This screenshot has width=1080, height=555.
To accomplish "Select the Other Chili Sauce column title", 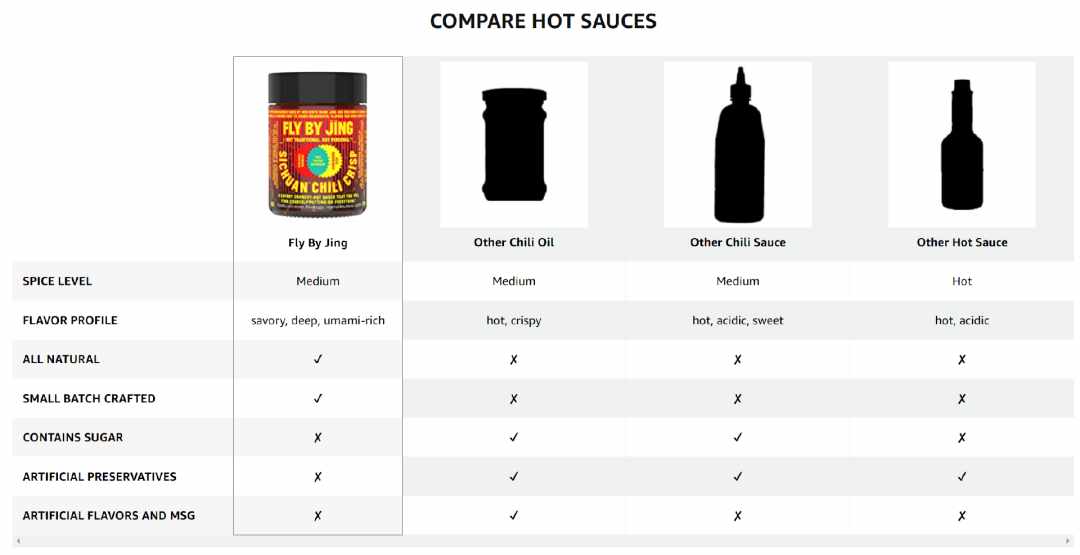I will tap(738, 242).
